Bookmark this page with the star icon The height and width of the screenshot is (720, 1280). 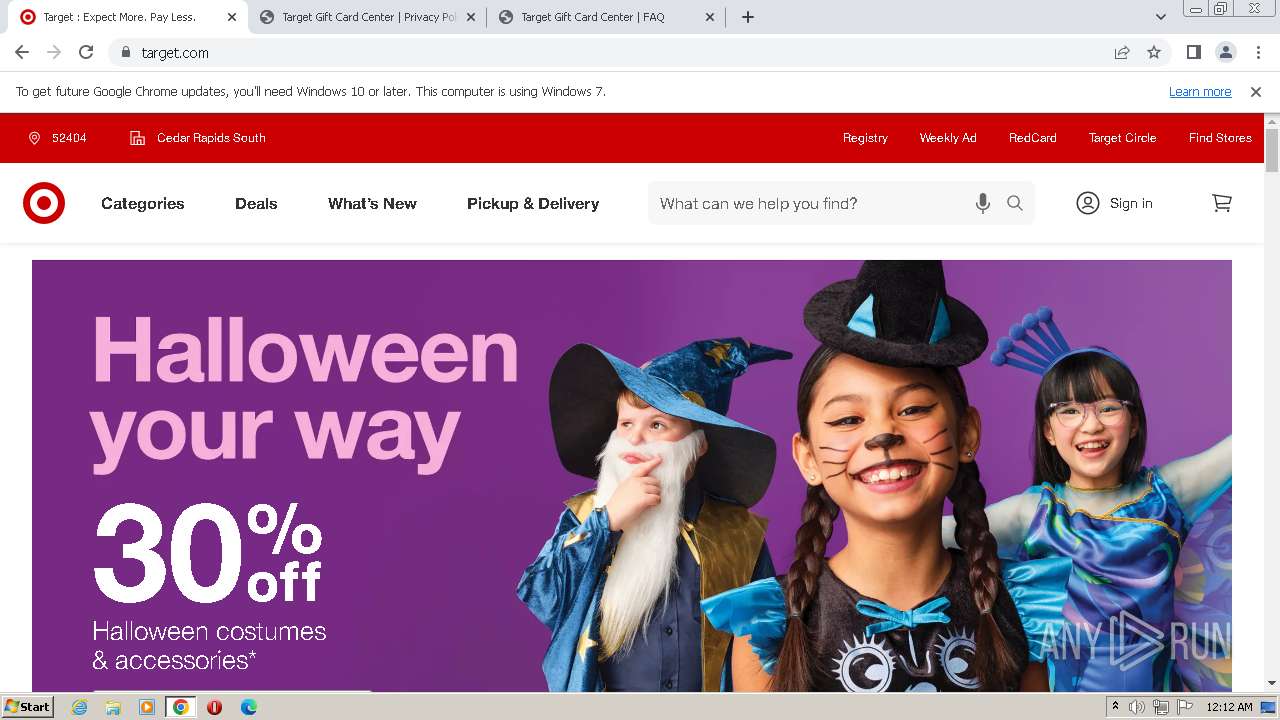[1154, 52]
